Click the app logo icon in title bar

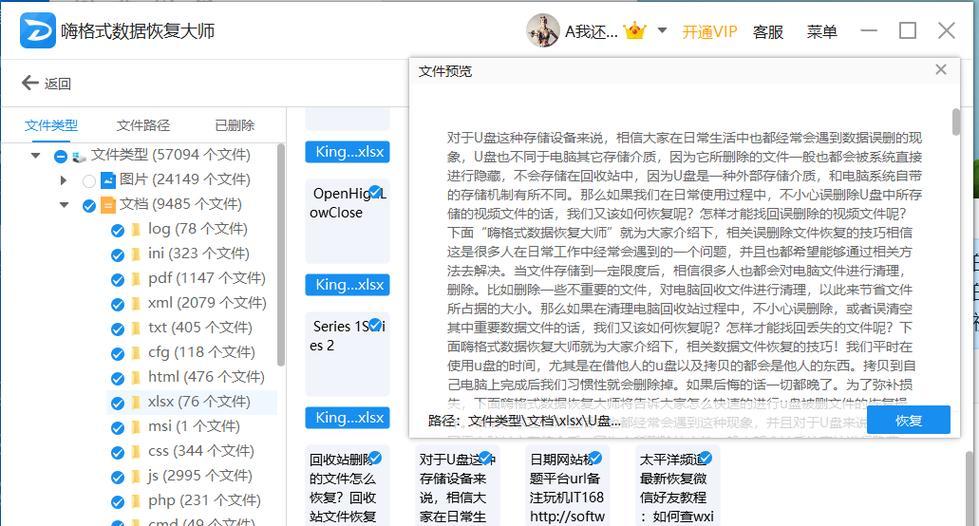click(x=37, y=31)
